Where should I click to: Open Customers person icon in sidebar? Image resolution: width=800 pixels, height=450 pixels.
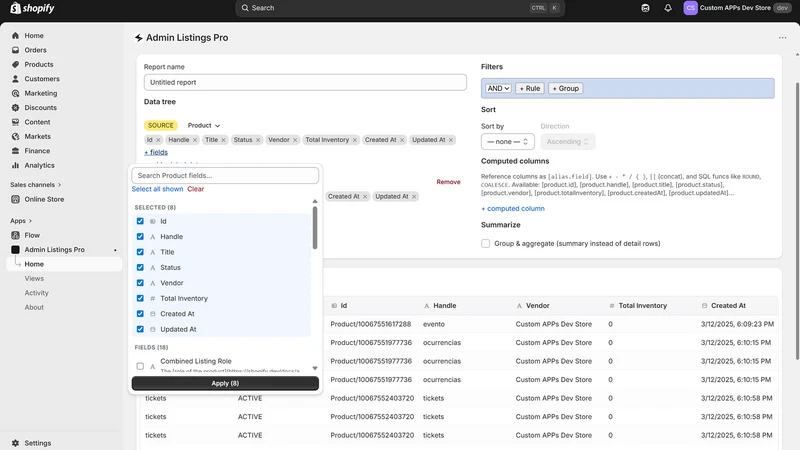coord(15,79)
